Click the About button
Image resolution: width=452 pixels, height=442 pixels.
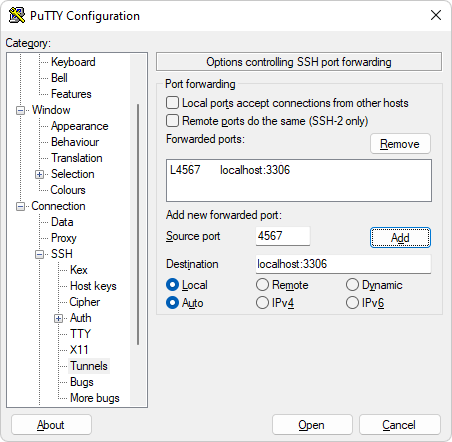(51, 425)
